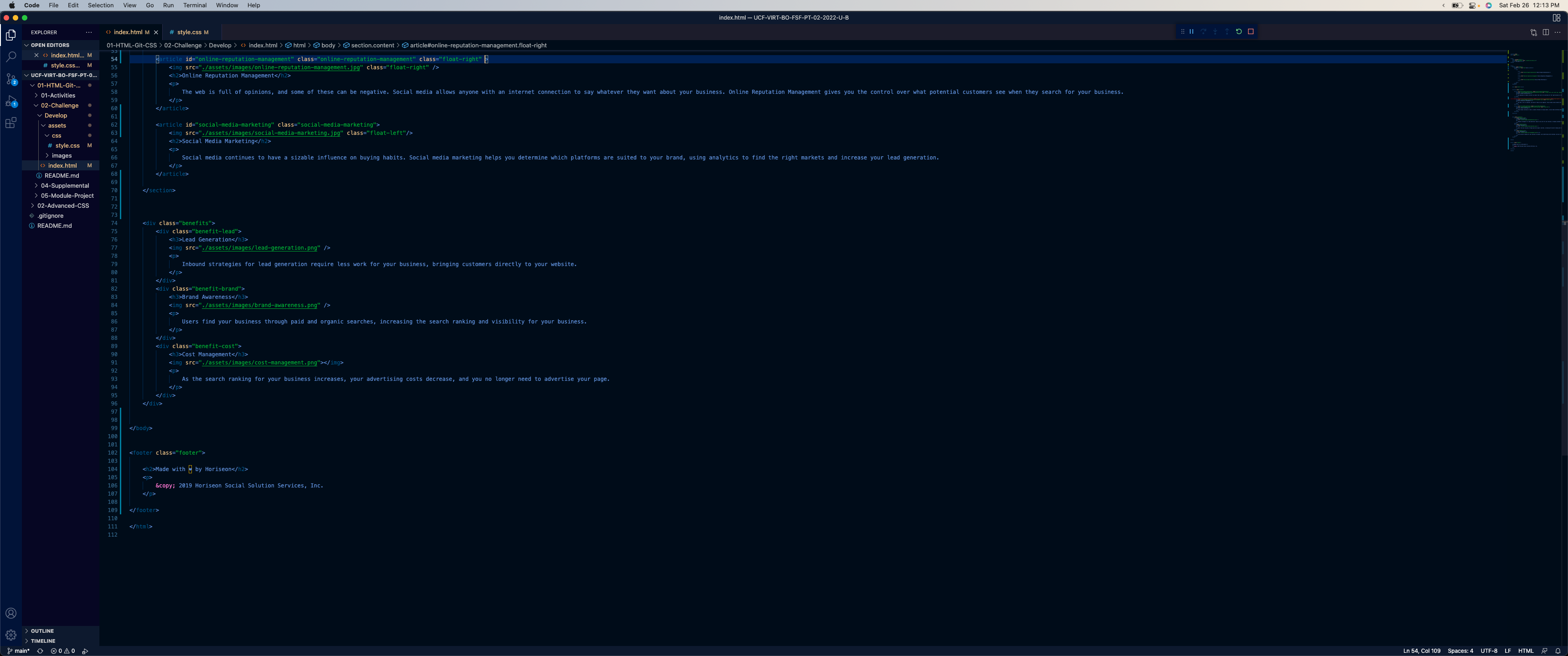Open README.md under 02-Challenge
Screen dimensions: 1568x656
[x=62, y=176]
